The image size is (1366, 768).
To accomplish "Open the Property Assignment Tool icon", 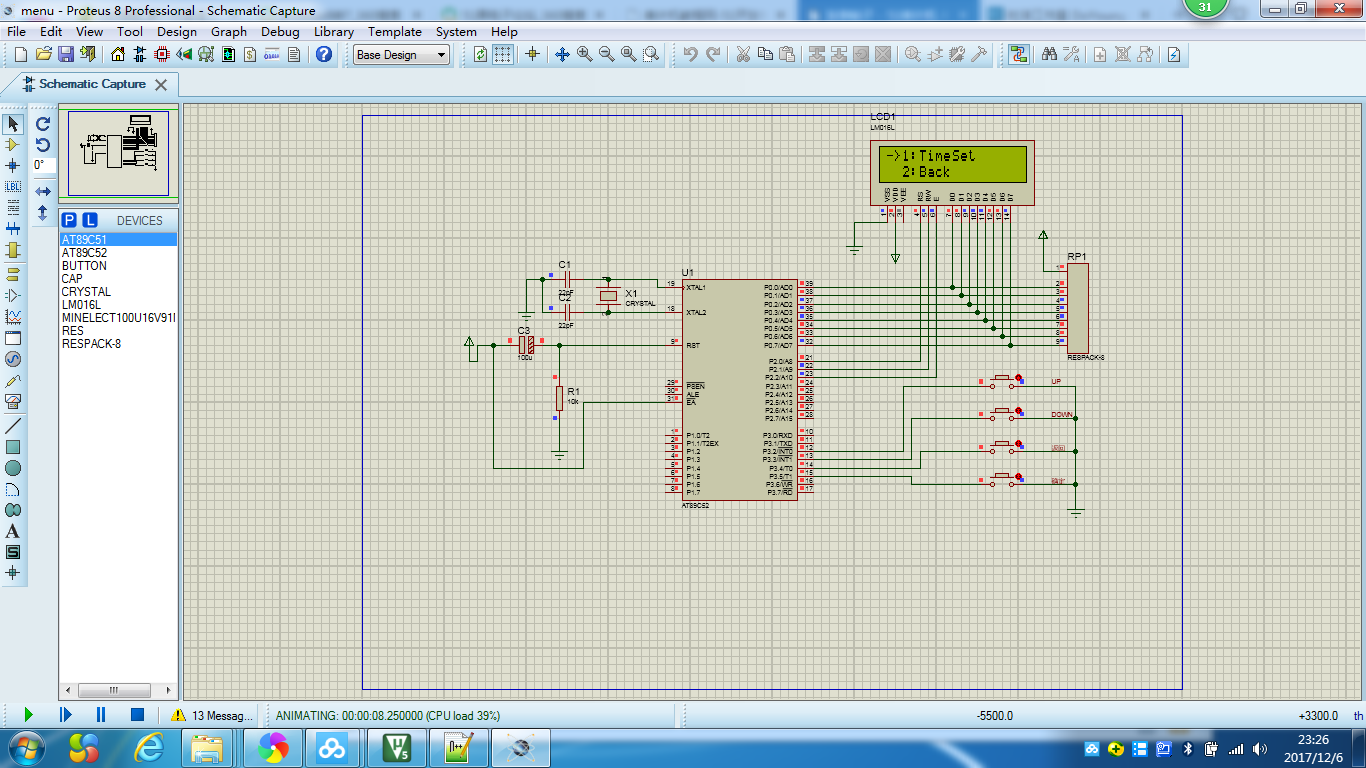I will click(1071, 55).
